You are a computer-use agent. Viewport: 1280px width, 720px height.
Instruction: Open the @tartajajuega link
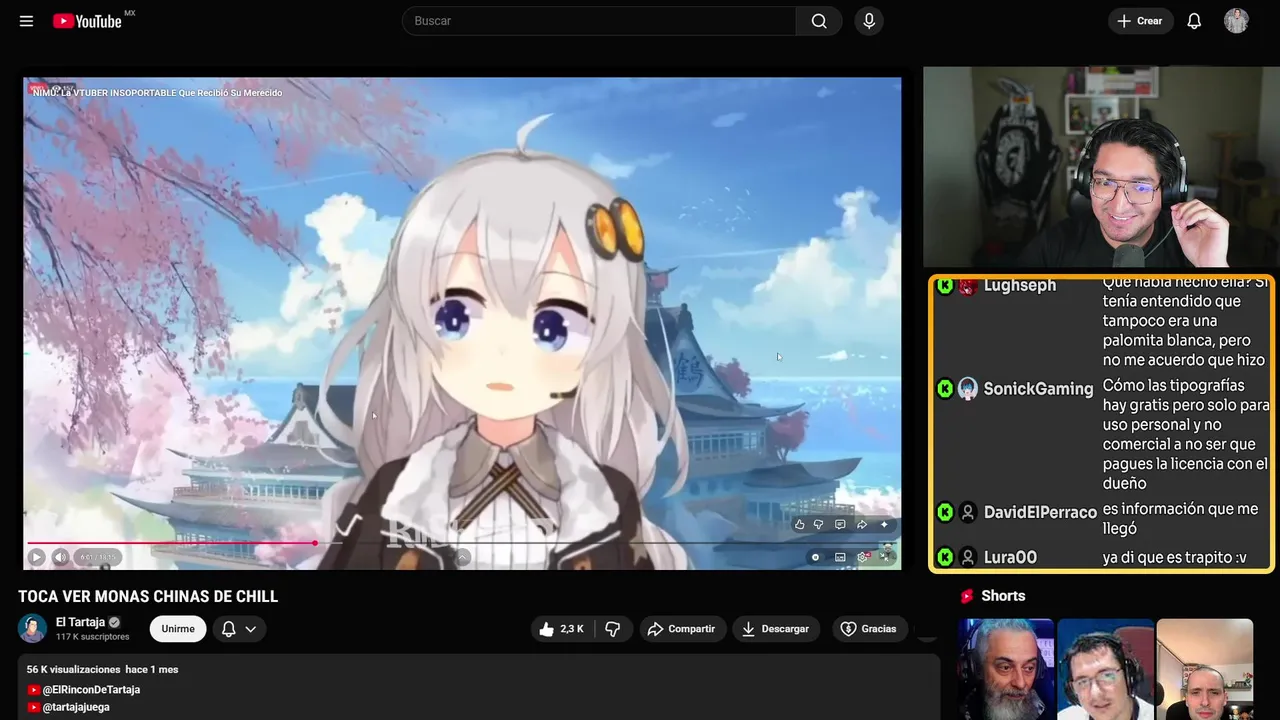76,707
